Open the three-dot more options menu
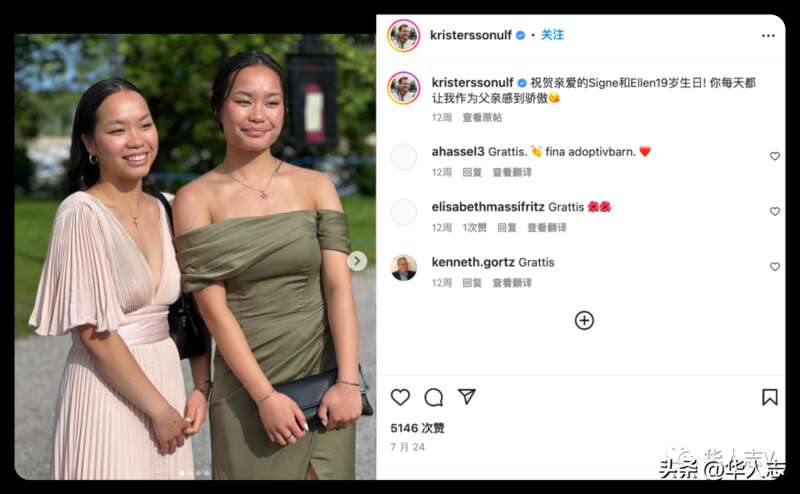Screen dimensions: 800x494 pyautogui.click(x=768, y=36)
